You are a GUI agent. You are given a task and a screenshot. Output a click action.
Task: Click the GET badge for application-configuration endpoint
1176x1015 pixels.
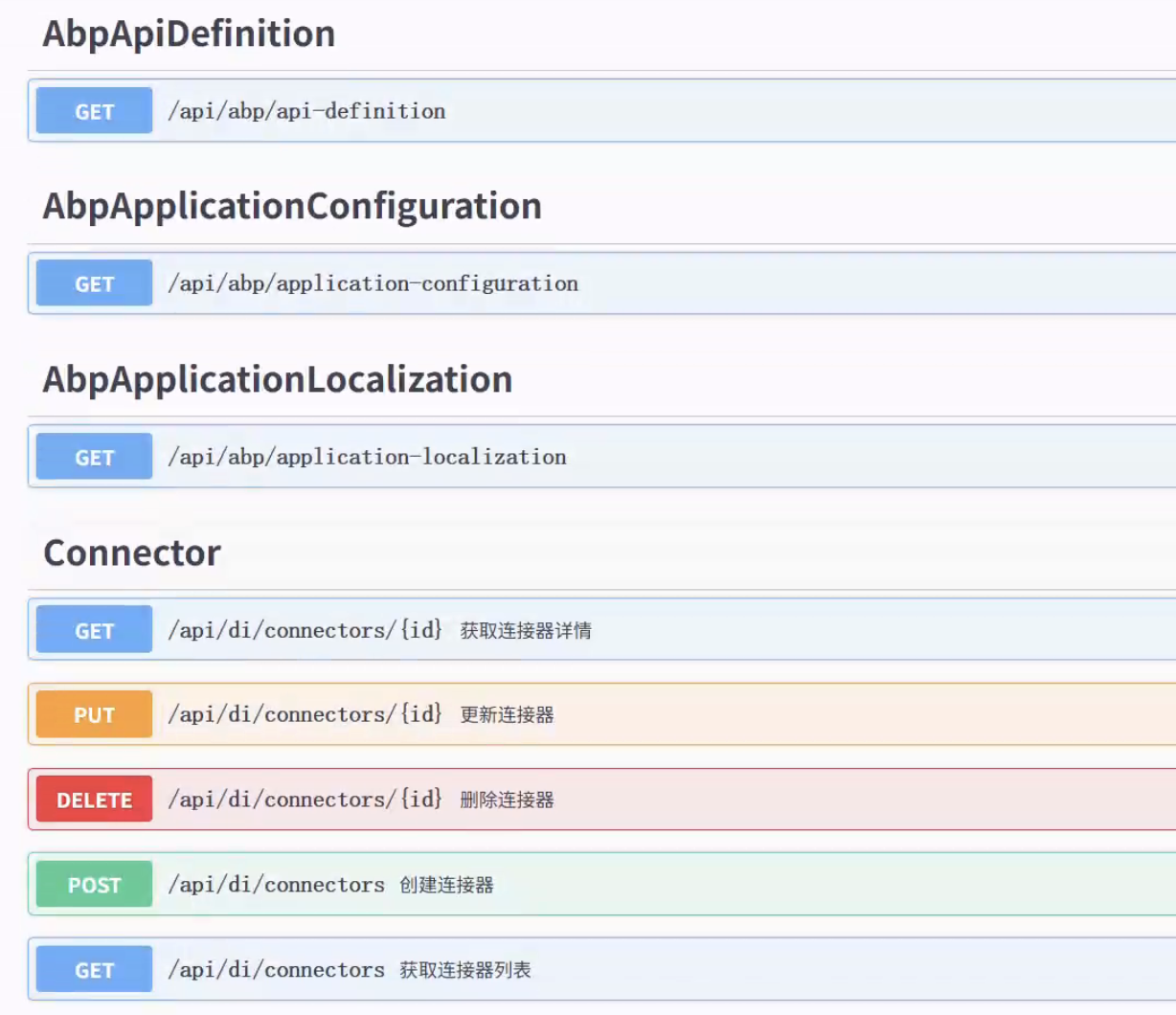pyautogui.click(x=94, y=283)
